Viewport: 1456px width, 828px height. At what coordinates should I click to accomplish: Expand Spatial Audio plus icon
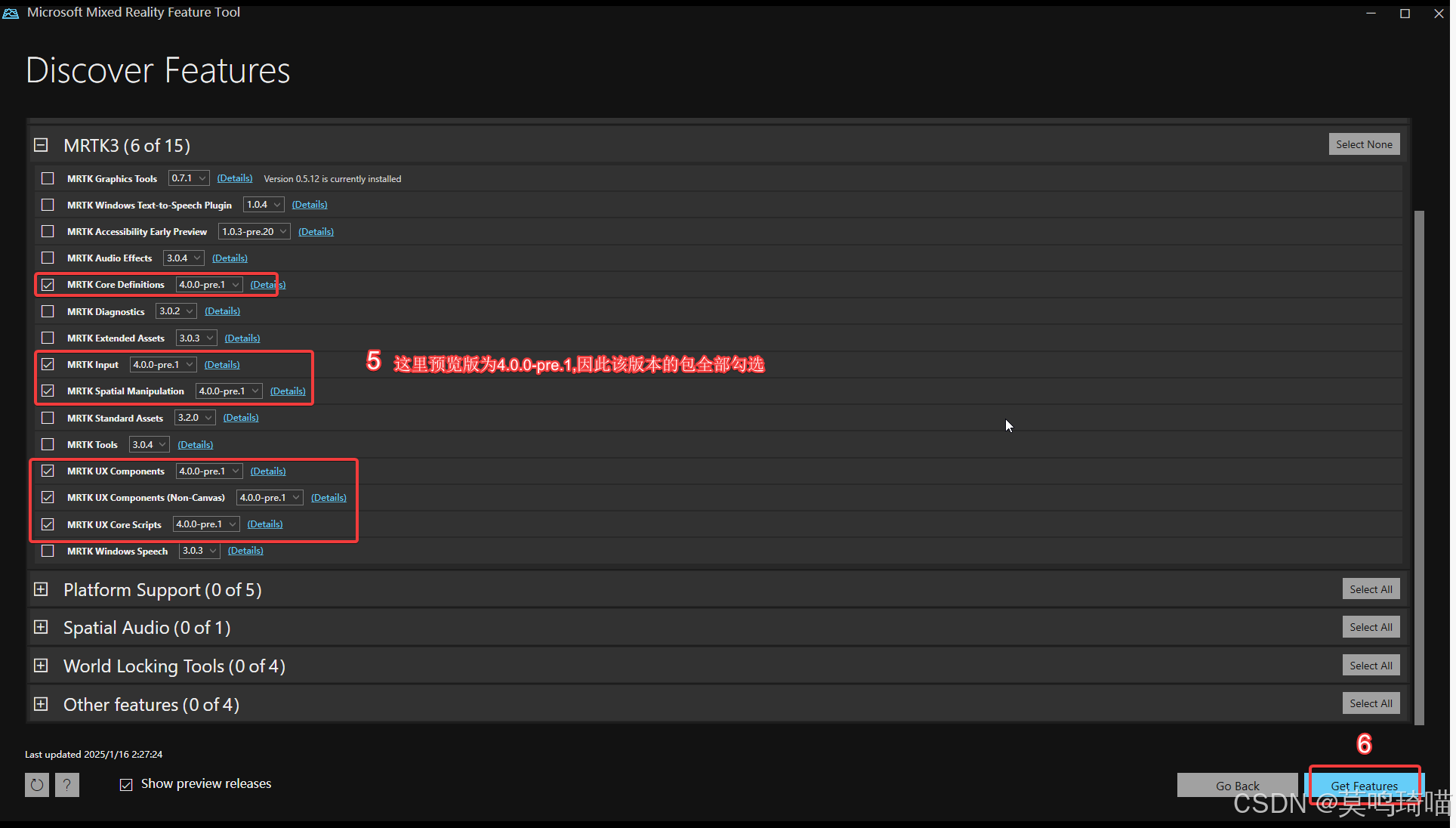point(41,627)
